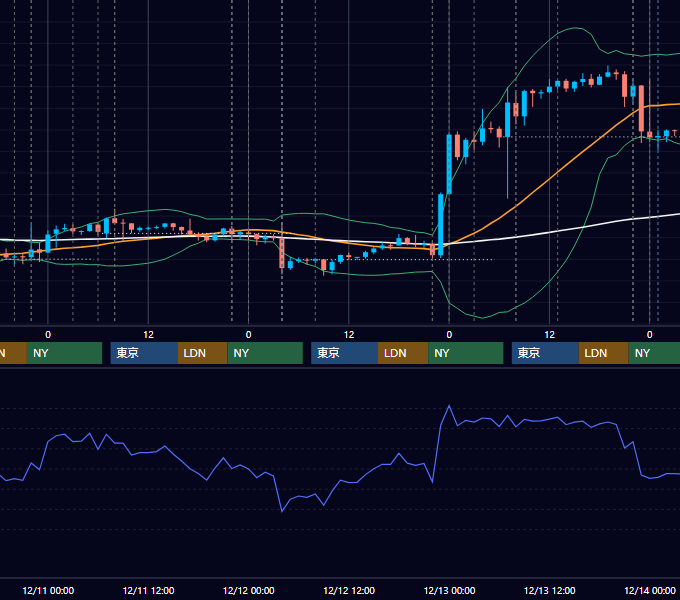The height and width of the screenshot is (600, 680).
Task: Click the 東京 session block covering 12/12 12:00
Action: click(344, 353)
